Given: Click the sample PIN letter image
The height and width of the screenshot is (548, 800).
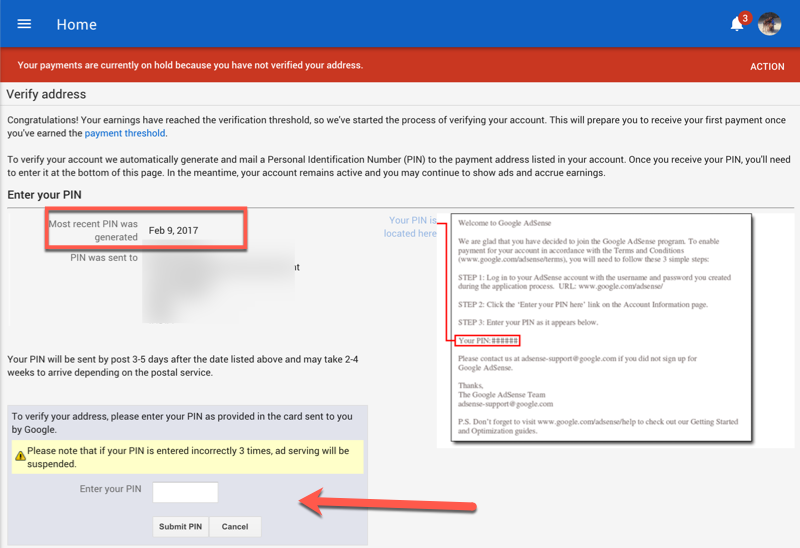Looking at the screenshot, I should point(602,328).
